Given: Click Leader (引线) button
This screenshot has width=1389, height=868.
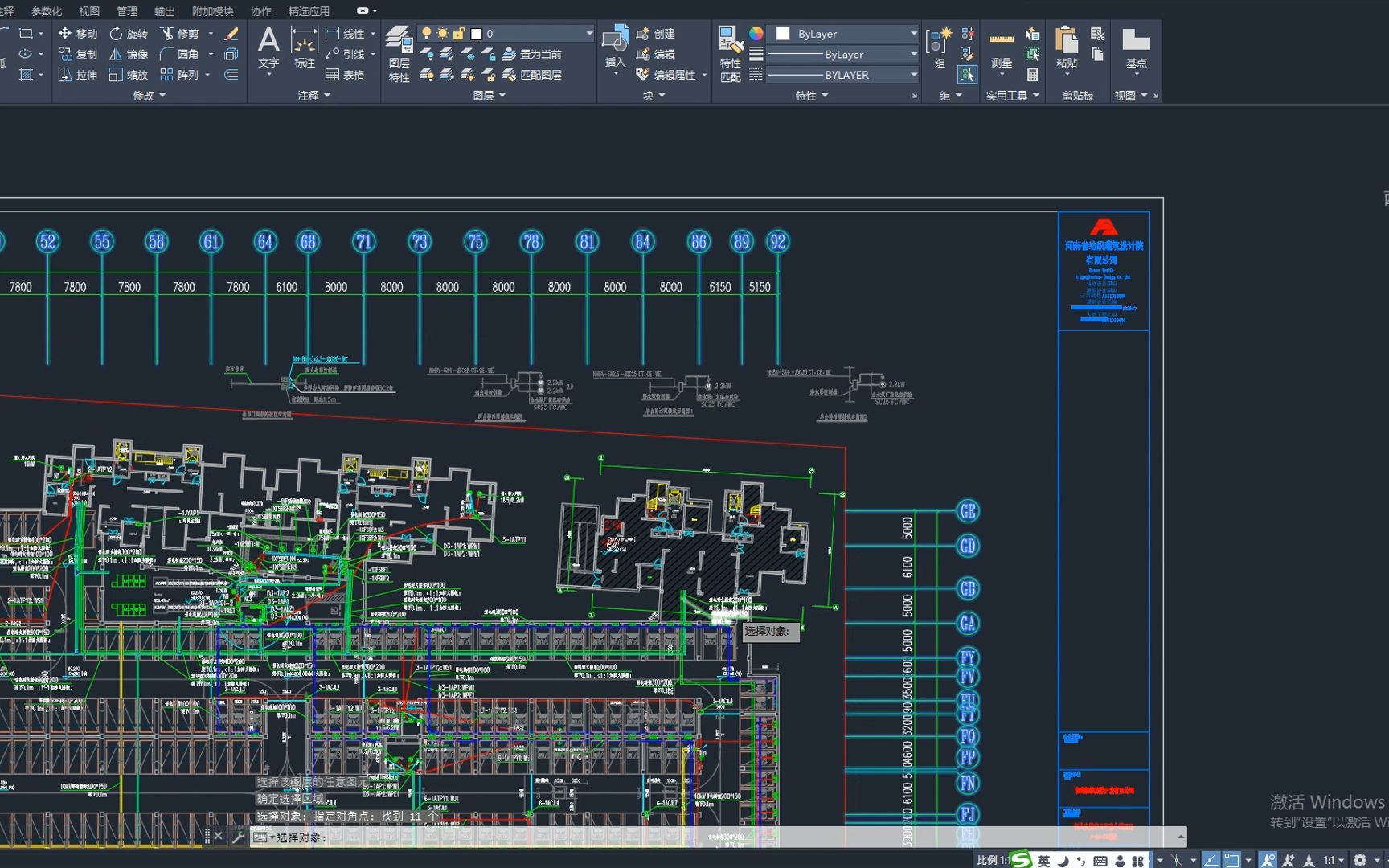Looking at the screenshot, I should (x=345, y=54).
